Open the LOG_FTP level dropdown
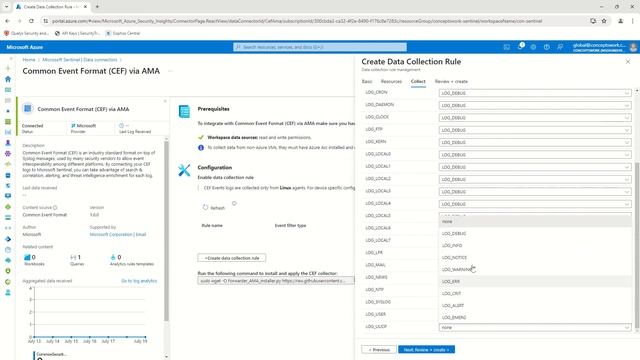 coord(535,130)
